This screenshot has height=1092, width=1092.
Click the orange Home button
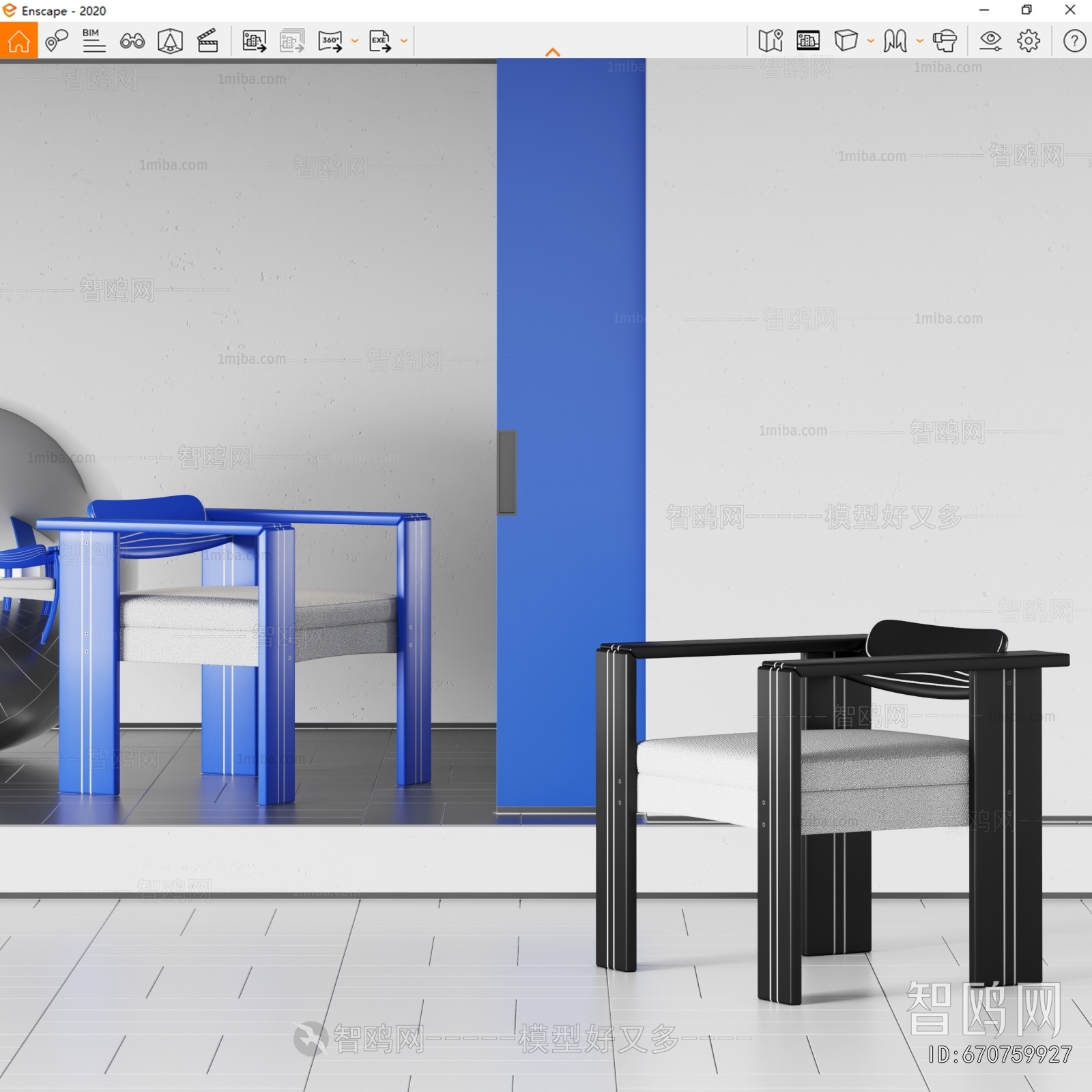point(18,40)
